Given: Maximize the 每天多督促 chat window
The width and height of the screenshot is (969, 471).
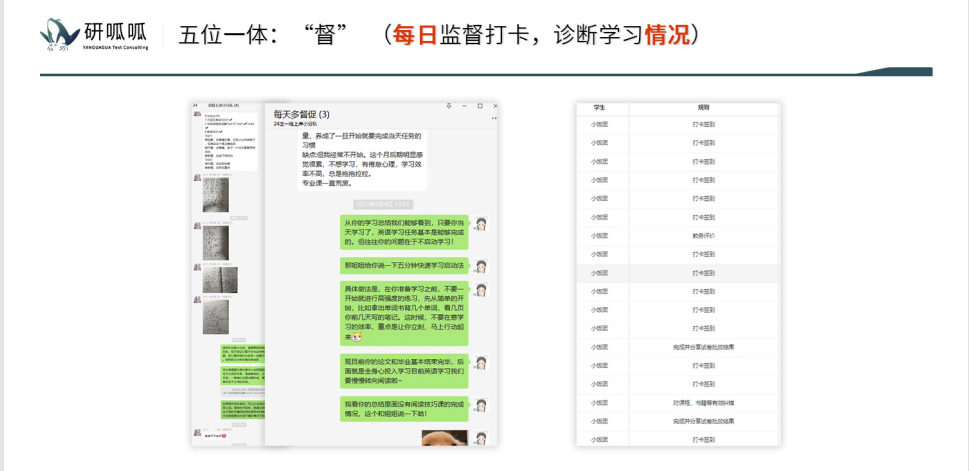Looking at the screenshot, I should tap(480, 106).
